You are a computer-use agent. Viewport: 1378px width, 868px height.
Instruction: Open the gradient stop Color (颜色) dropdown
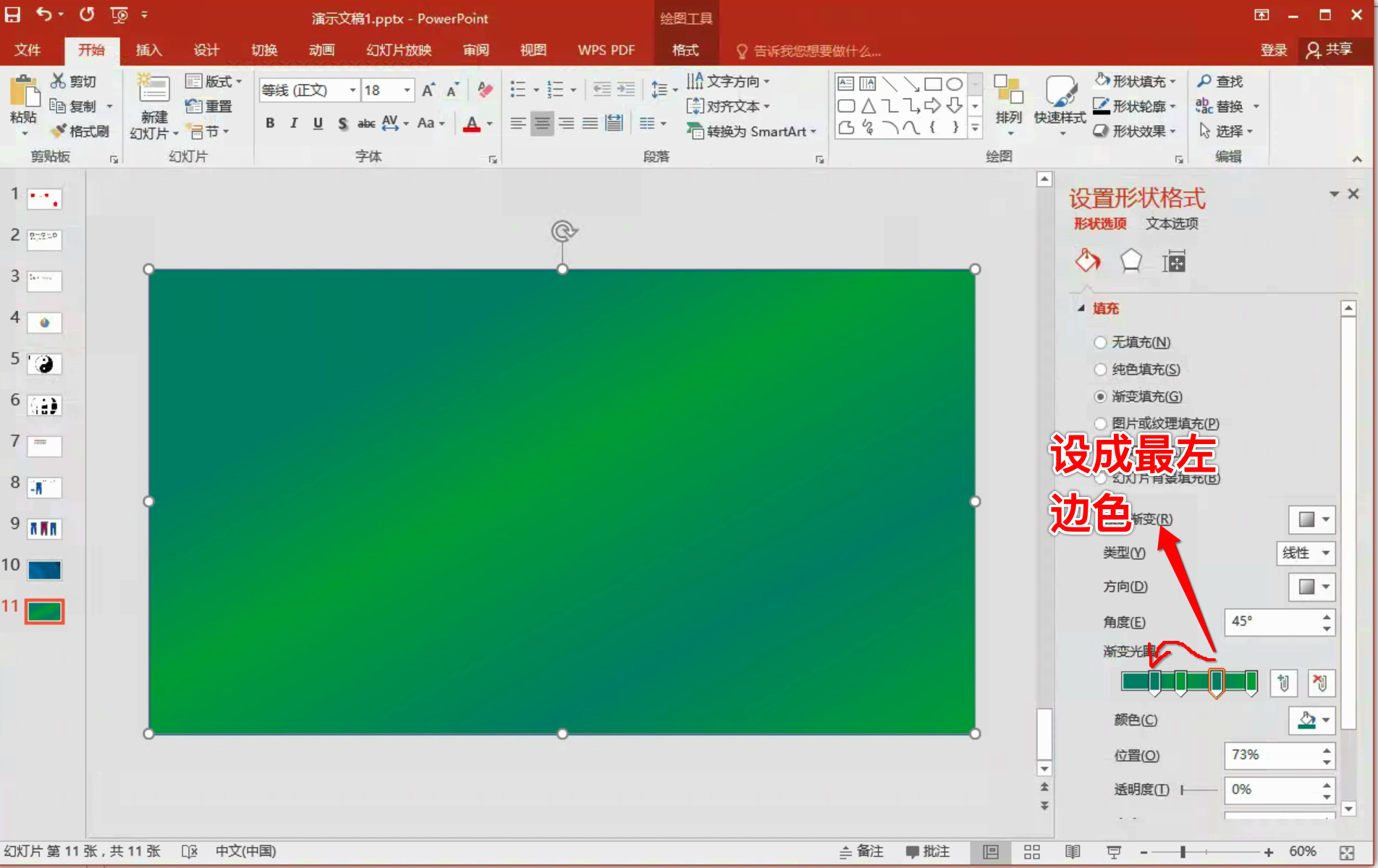(1311, 720)
